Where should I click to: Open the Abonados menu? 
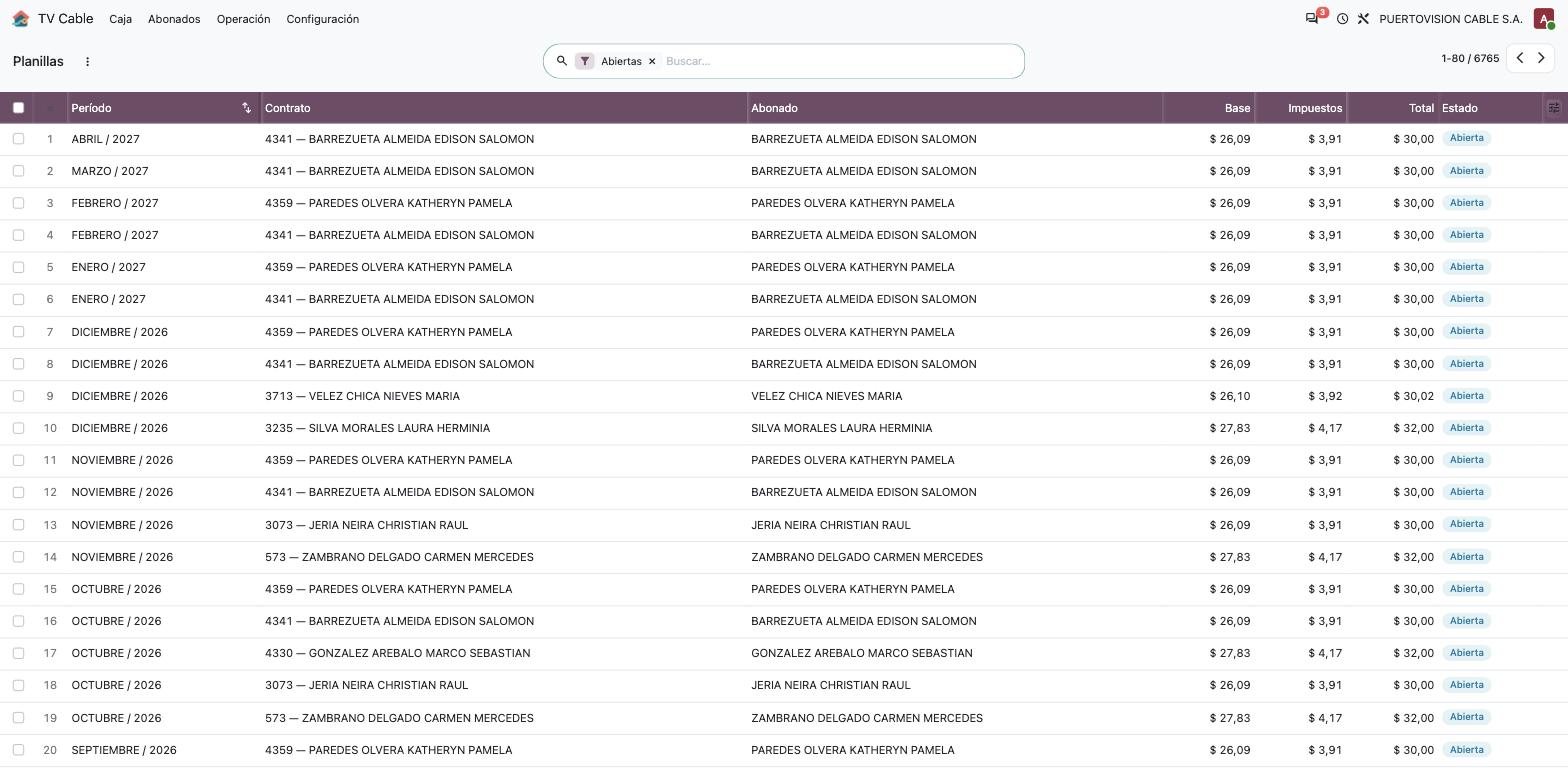[x=174, y=19]
